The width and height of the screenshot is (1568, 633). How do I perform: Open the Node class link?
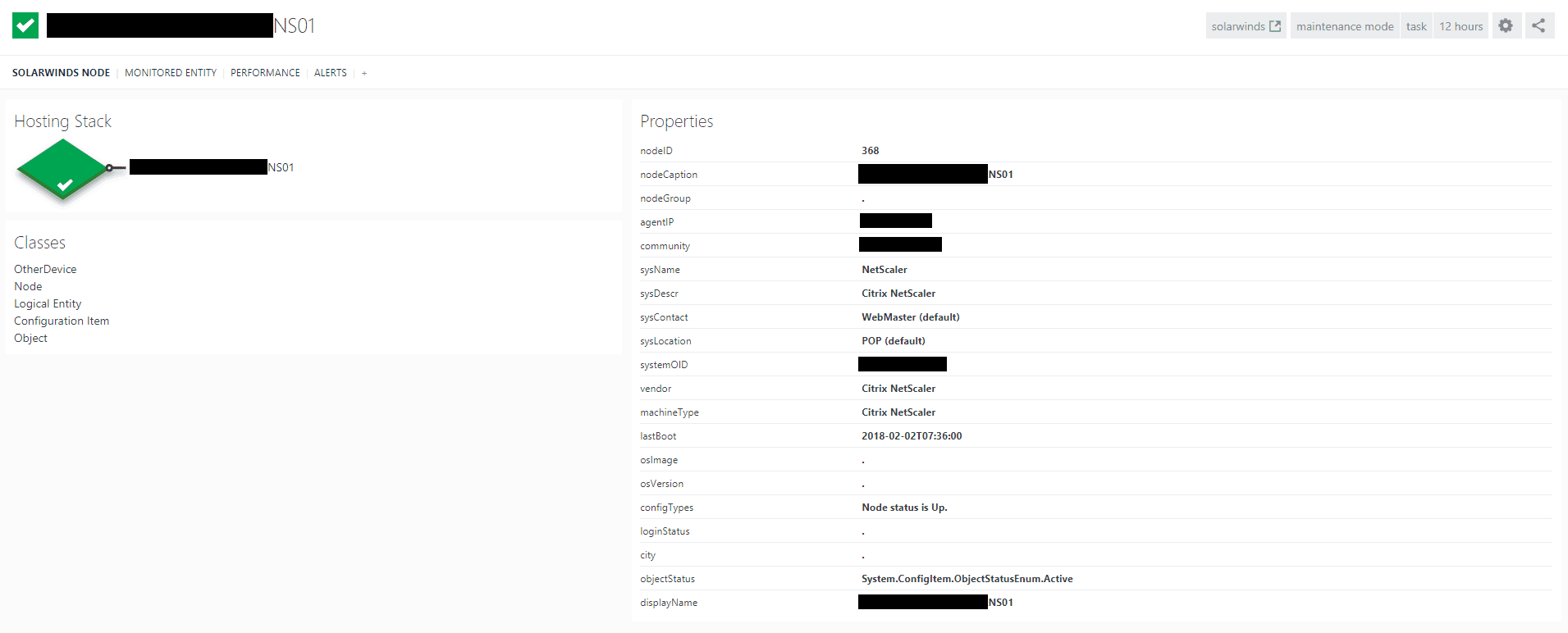click(x=28, y=286)
